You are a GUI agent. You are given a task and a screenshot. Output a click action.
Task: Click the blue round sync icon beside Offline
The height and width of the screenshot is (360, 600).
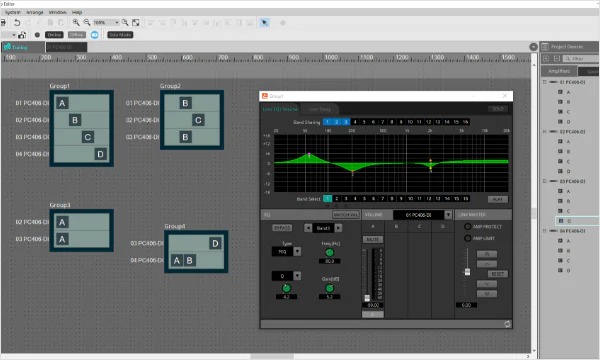(x=95, y=35)
